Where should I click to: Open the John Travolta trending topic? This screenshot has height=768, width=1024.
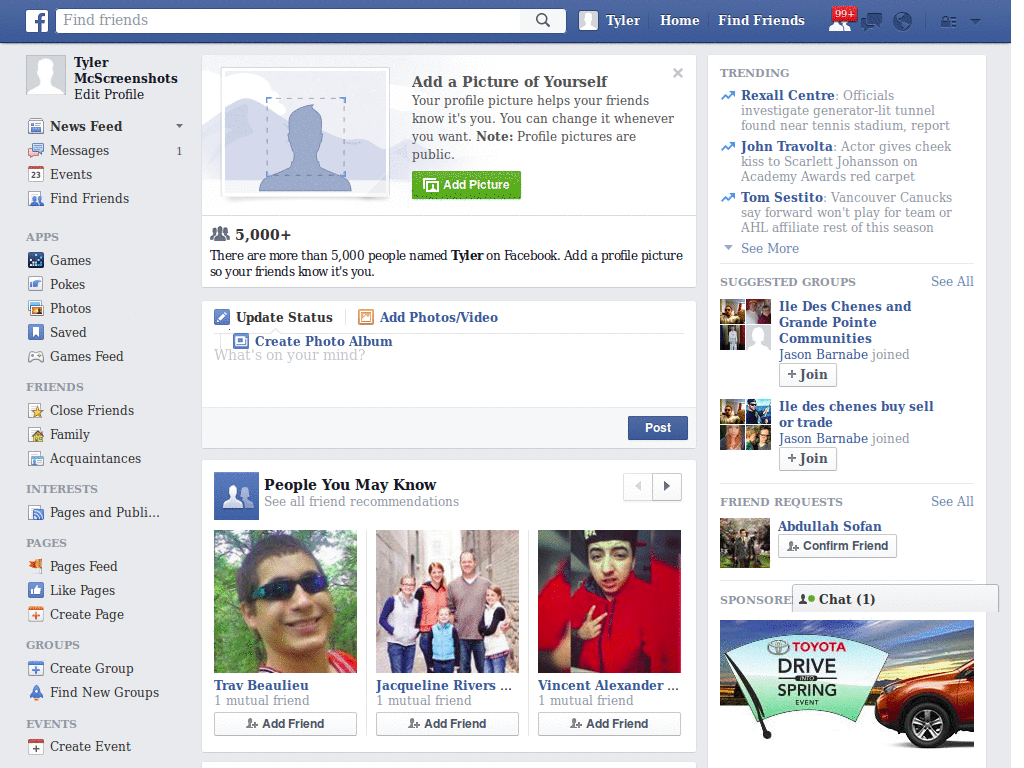[786, 146]
